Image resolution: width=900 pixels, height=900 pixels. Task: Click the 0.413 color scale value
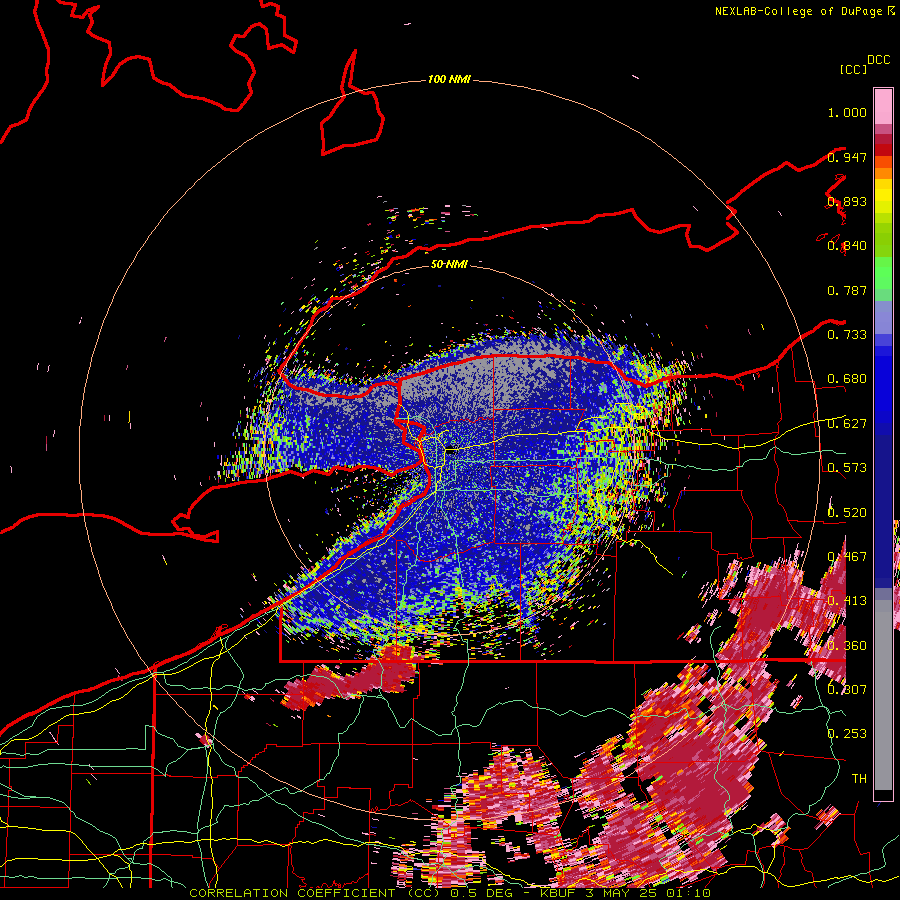(x=847, y=601)
